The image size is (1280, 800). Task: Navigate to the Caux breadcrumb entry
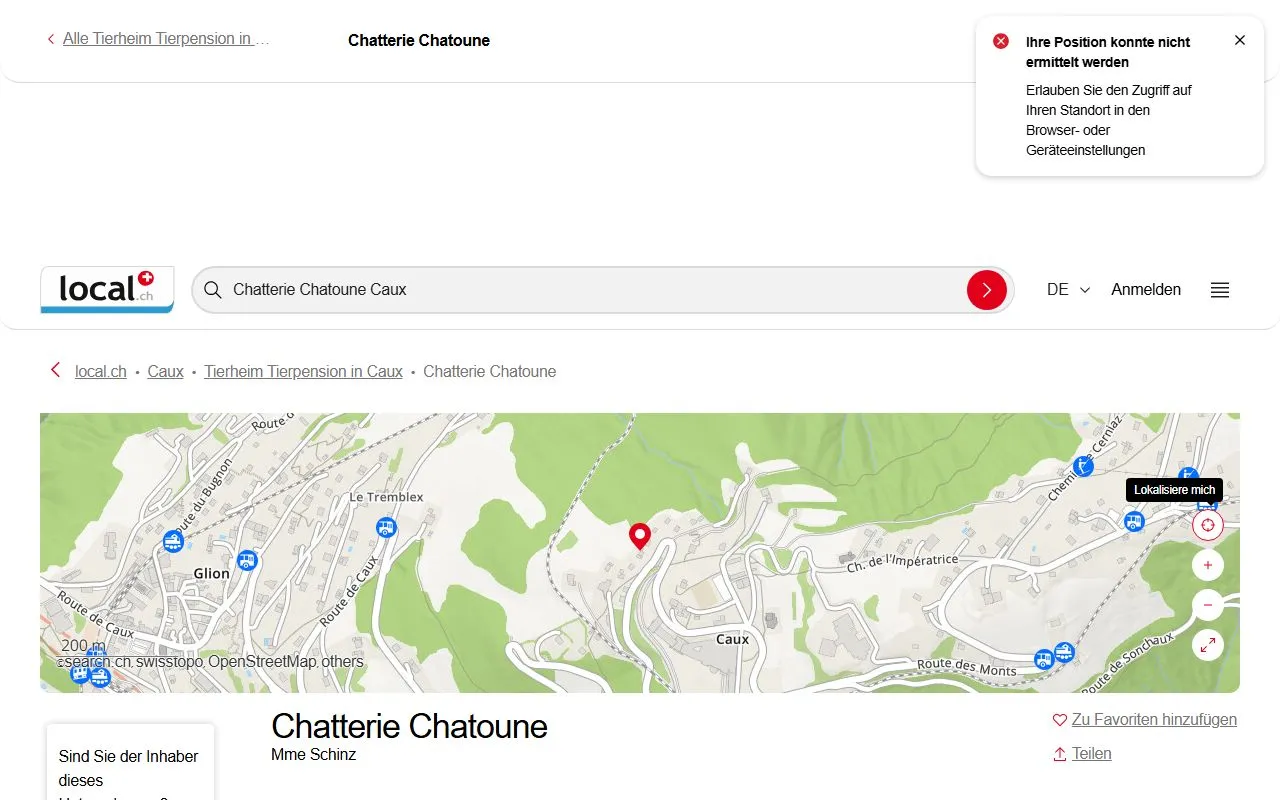165,371
